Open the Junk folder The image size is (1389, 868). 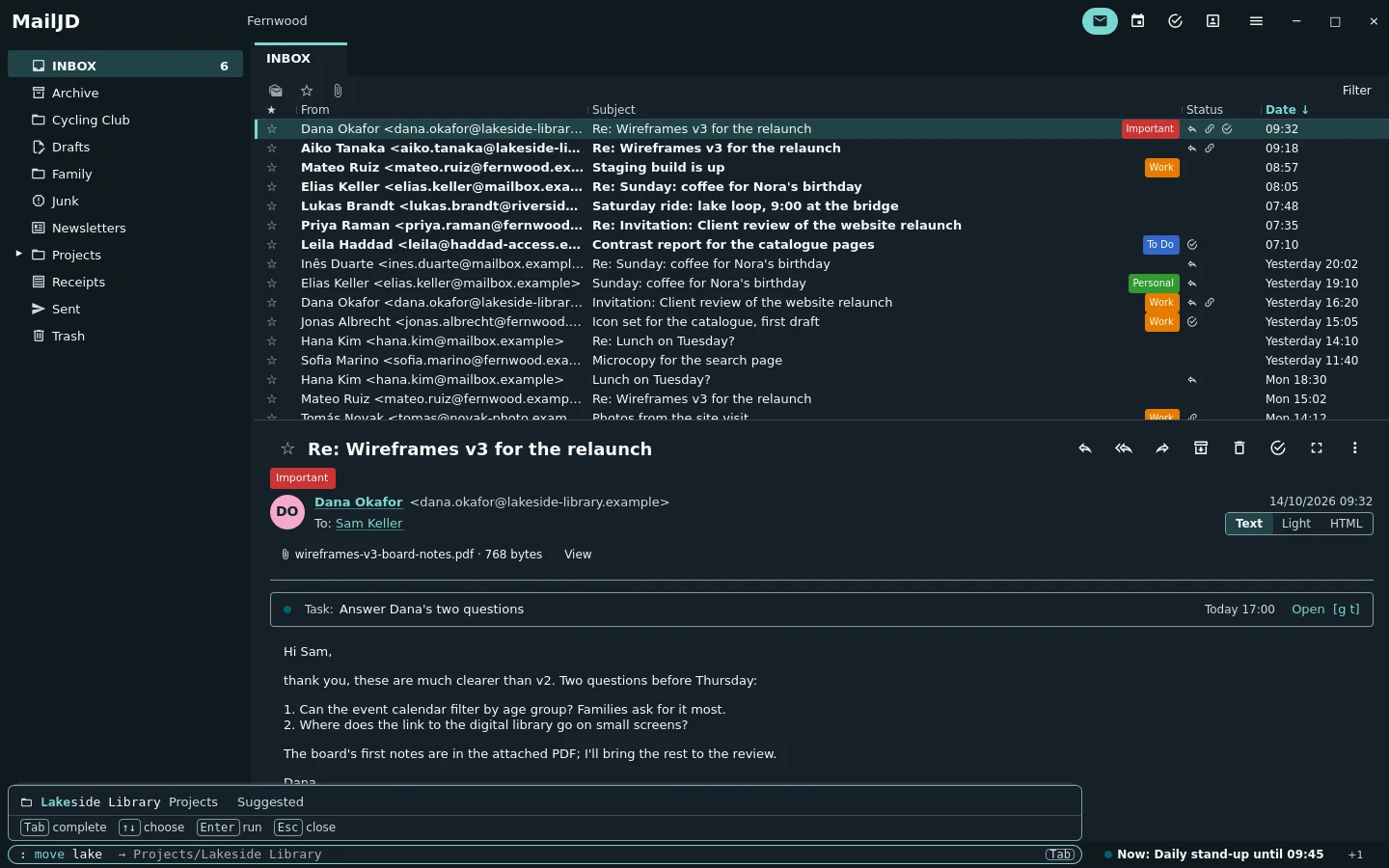pyautogui.click(x=125, y=201)
